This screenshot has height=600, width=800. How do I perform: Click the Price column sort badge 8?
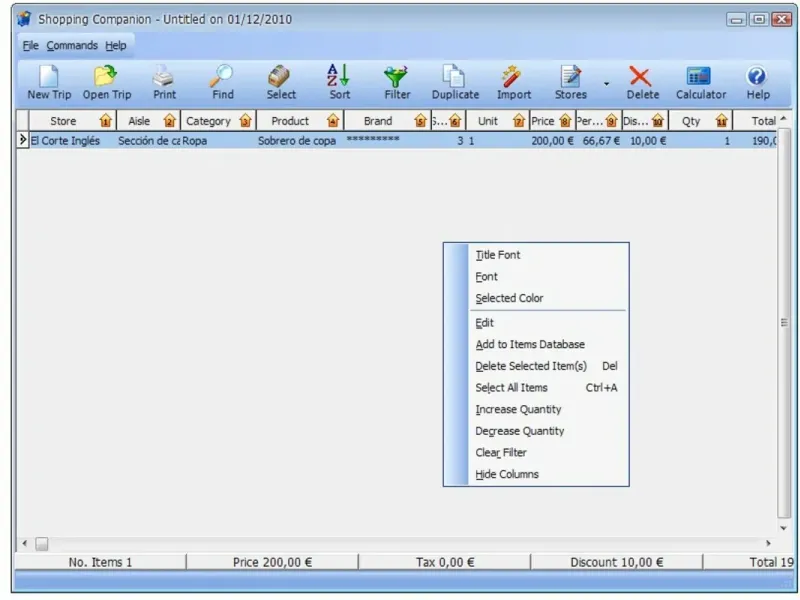565,121
